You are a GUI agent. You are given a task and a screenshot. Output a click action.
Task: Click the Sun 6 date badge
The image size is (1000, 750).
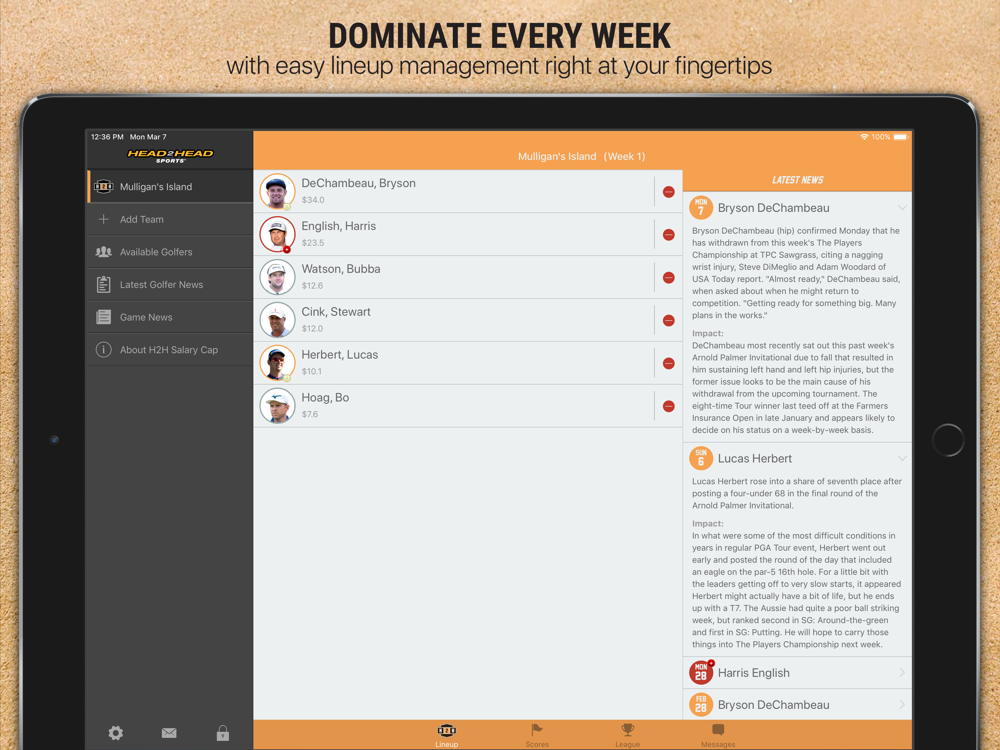tap(701, 459)
